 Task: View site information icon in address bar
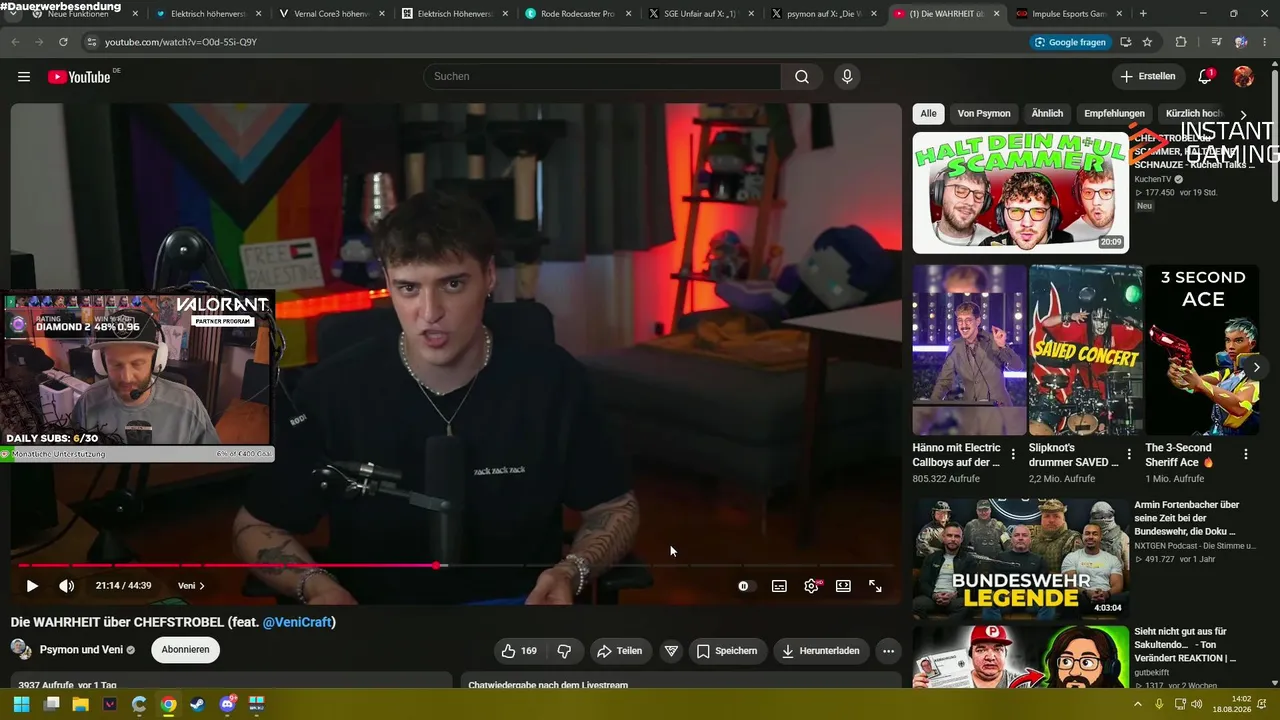pos(91,42)
